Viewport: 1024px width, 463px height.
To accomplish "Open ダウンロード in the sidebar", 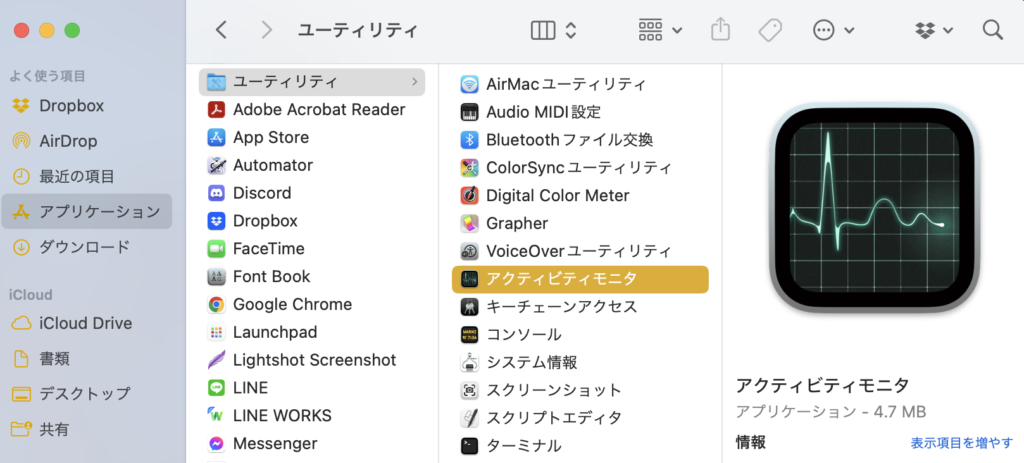I will coord(84,247).
